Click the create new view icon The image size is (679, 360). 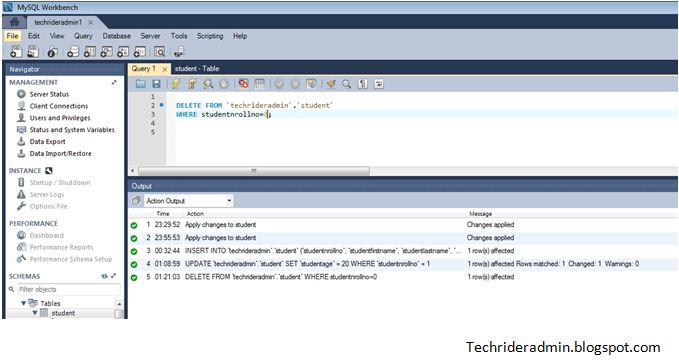click(x=107, y=52)
